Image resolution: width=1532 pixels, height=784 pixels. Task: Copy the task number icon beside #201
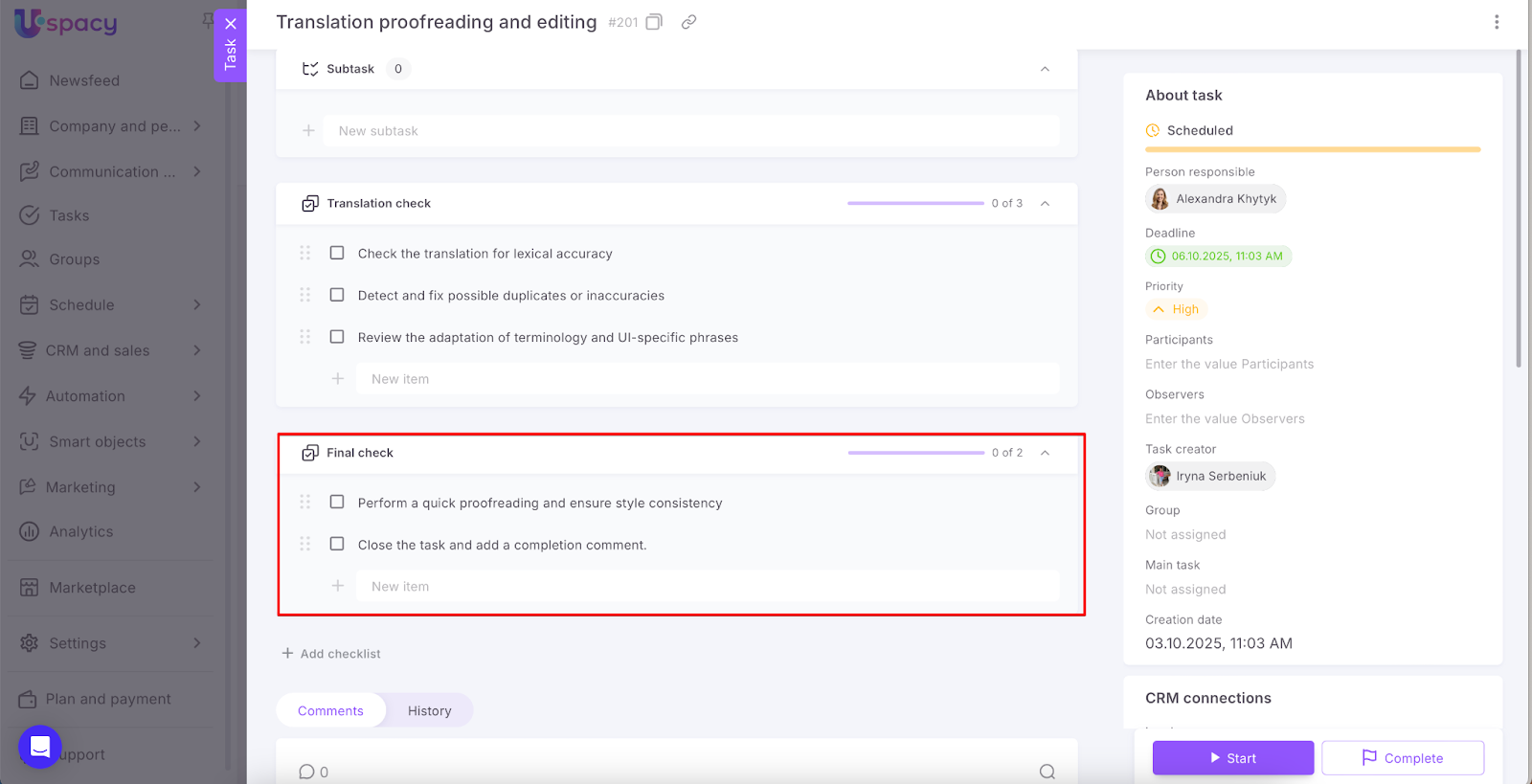click(654, 22)
